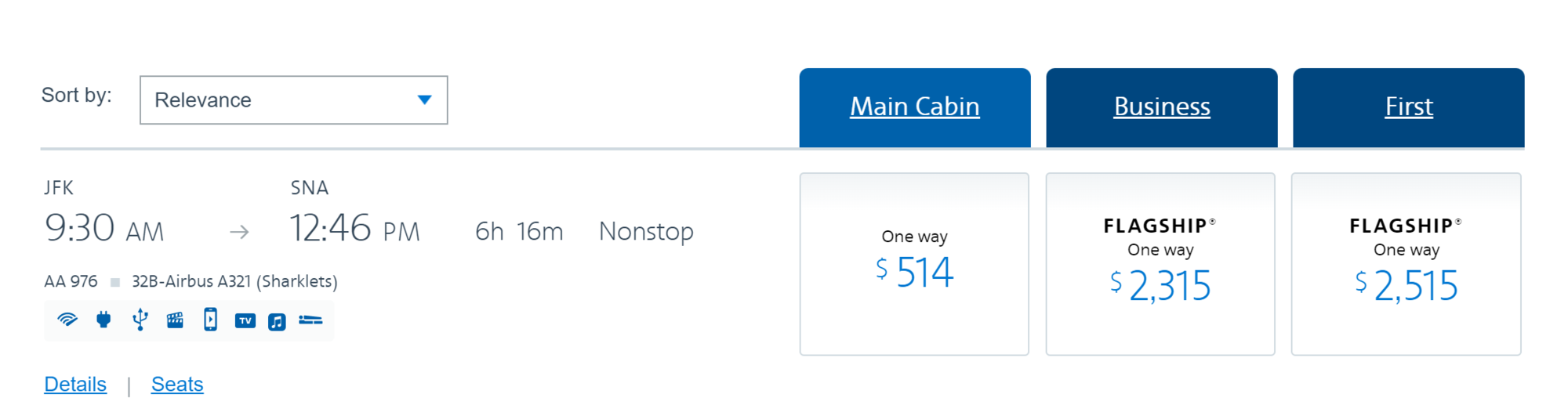Open the Seats link
The image size is (1568, 405).
pos(177,384)
